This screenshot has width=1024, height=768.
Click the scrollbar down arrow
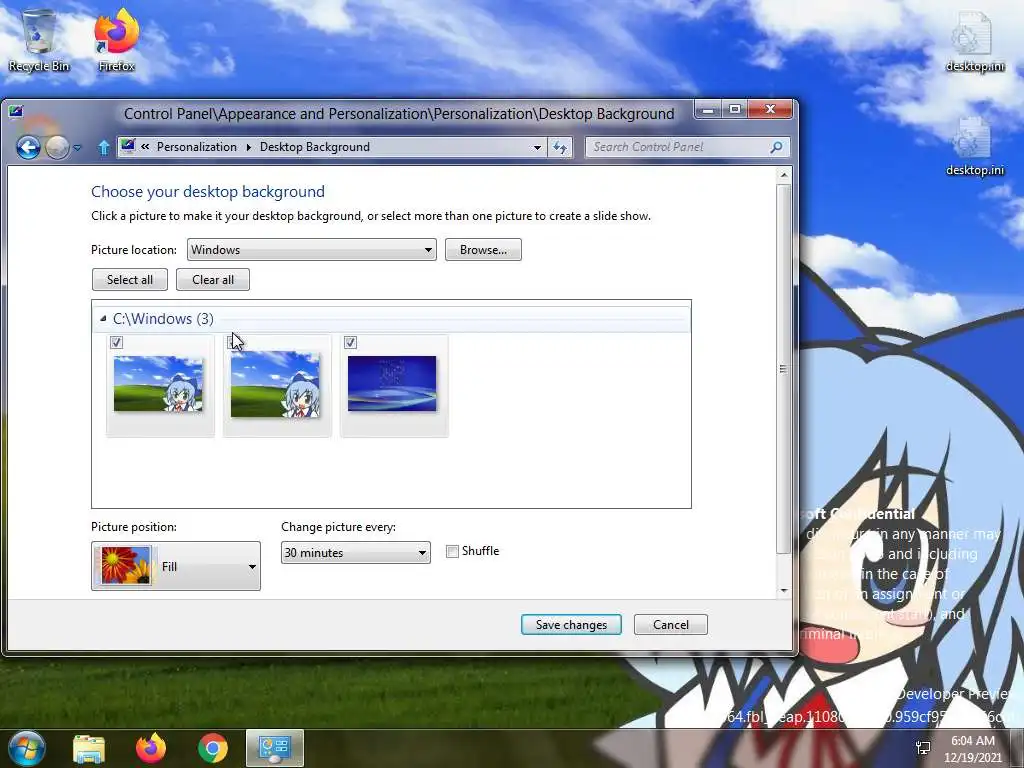[x=784, y=591]
